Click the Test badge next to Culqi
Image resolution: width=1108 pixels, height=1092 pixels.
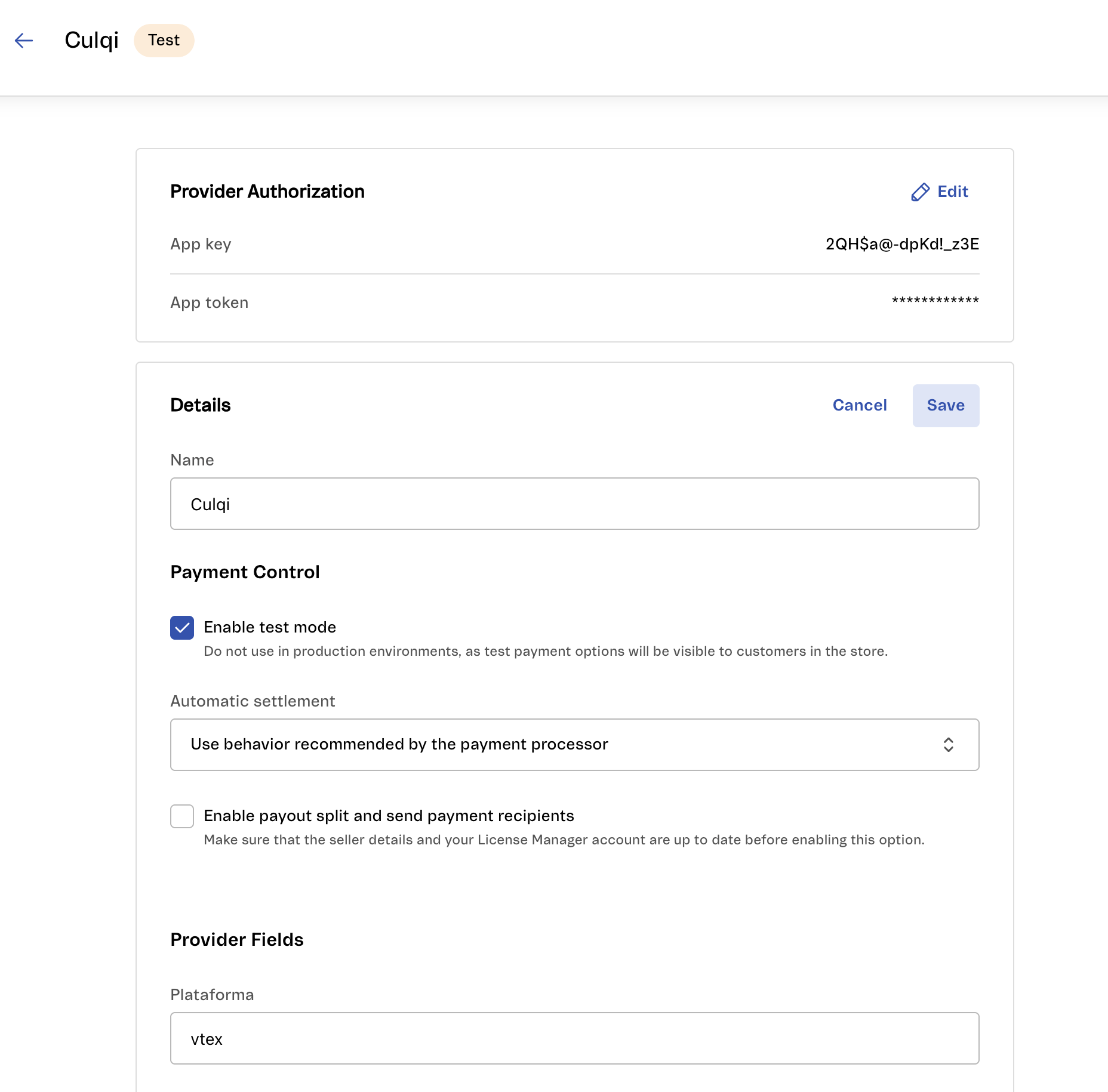point(164,41)
